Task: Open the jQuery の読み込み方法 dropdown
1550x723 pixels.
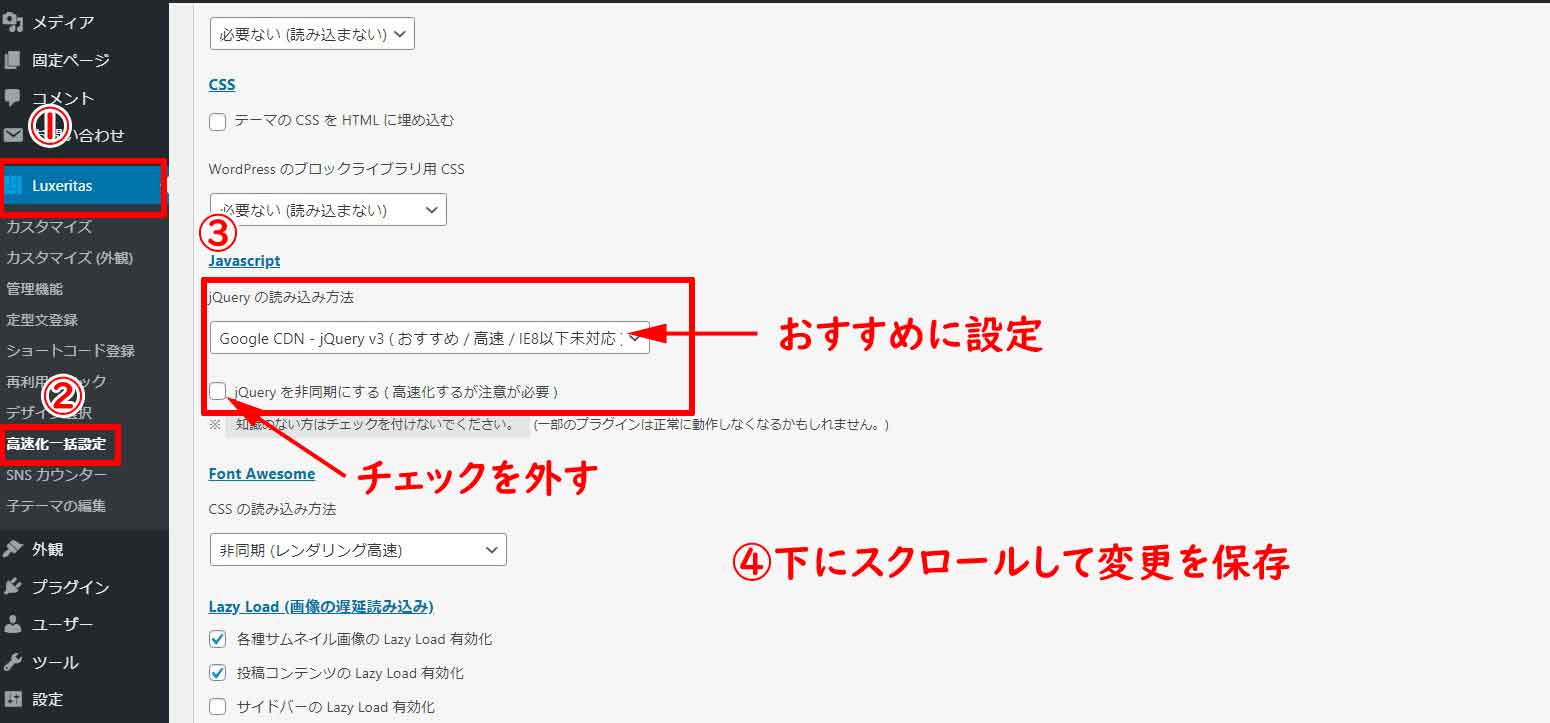Action: coord(430,338)
